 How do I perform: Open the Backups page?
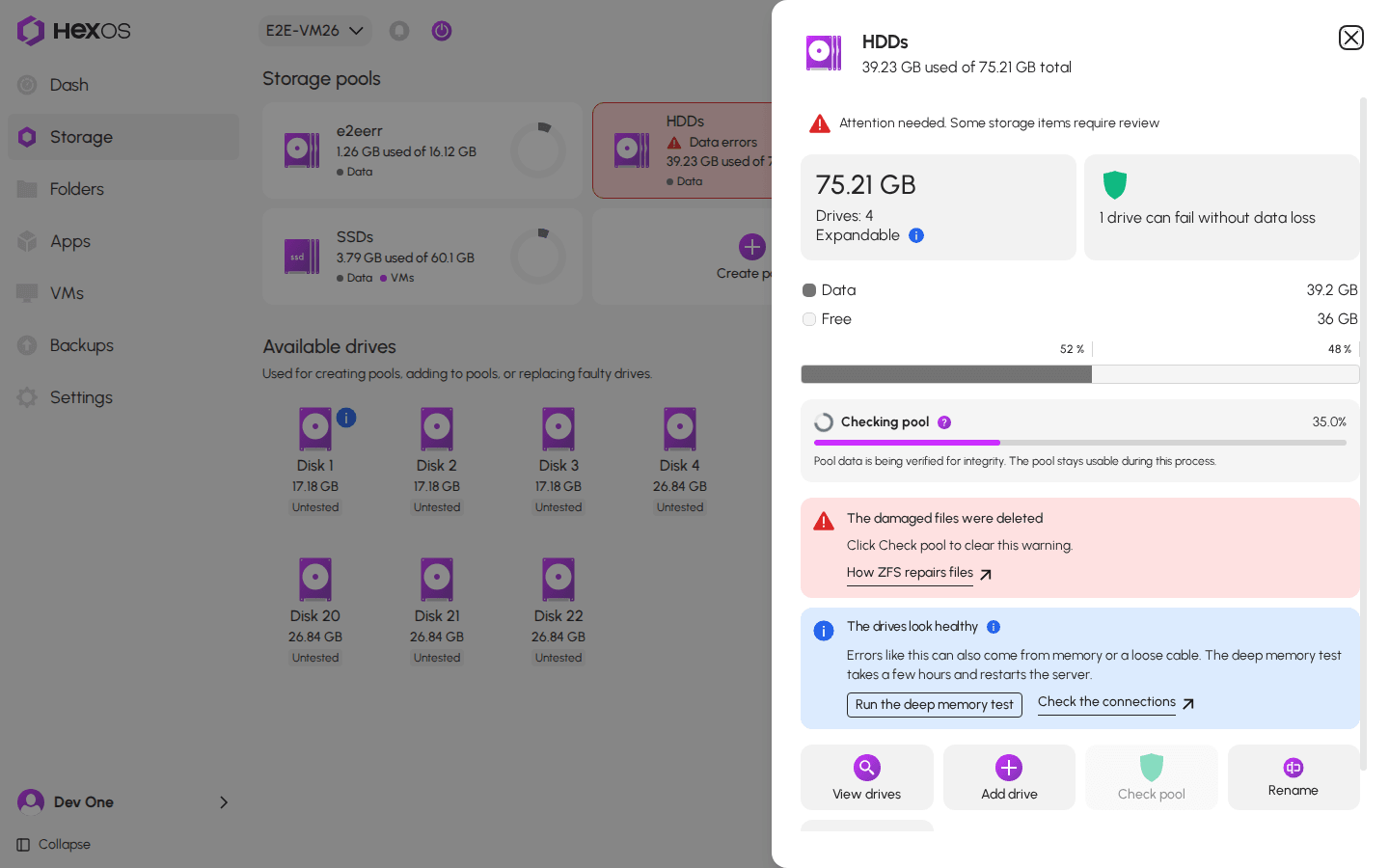pos(123,345)
